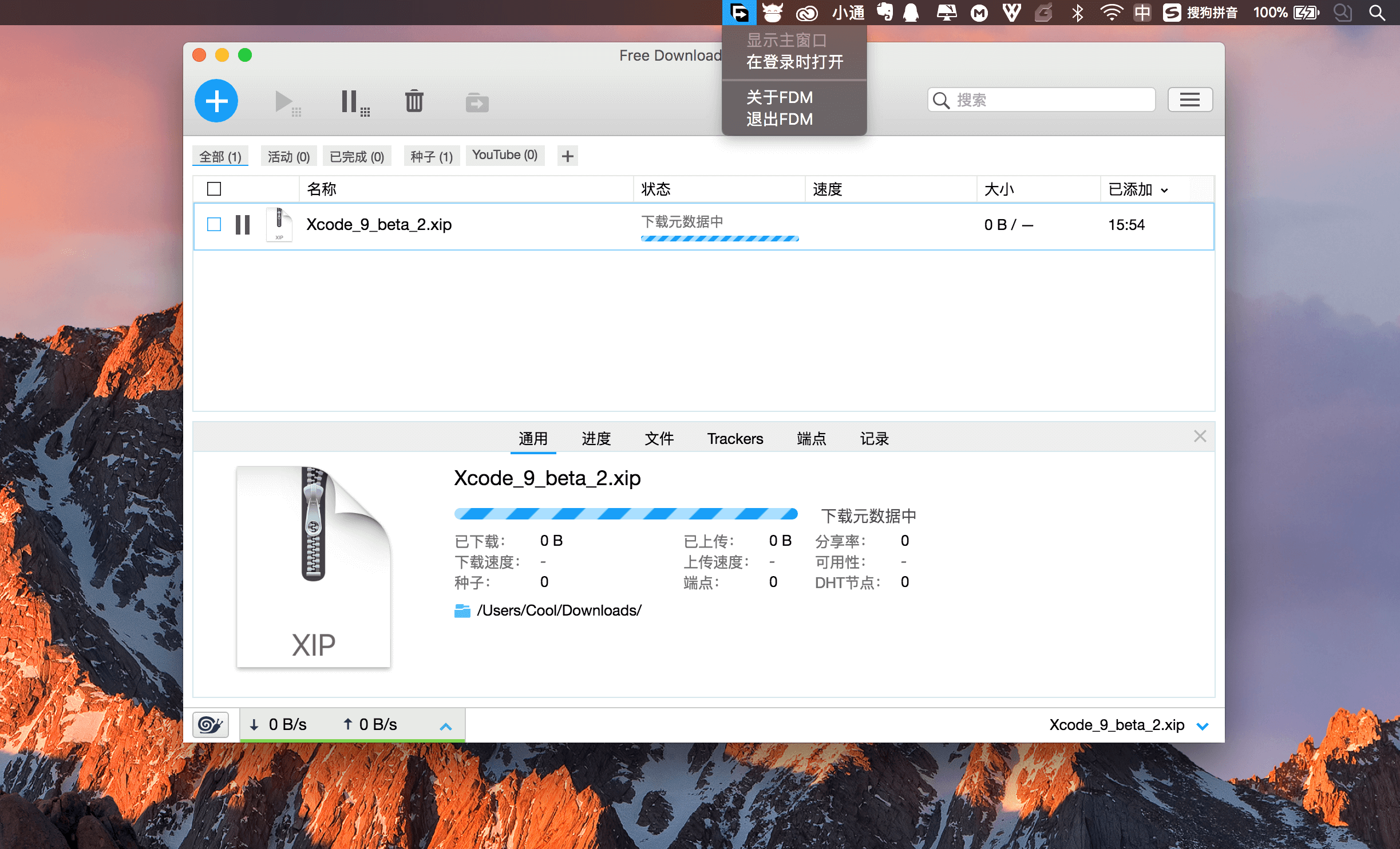Toggle snail mode at bottom left
1400x849 pixels.
(x=210, y=724)
